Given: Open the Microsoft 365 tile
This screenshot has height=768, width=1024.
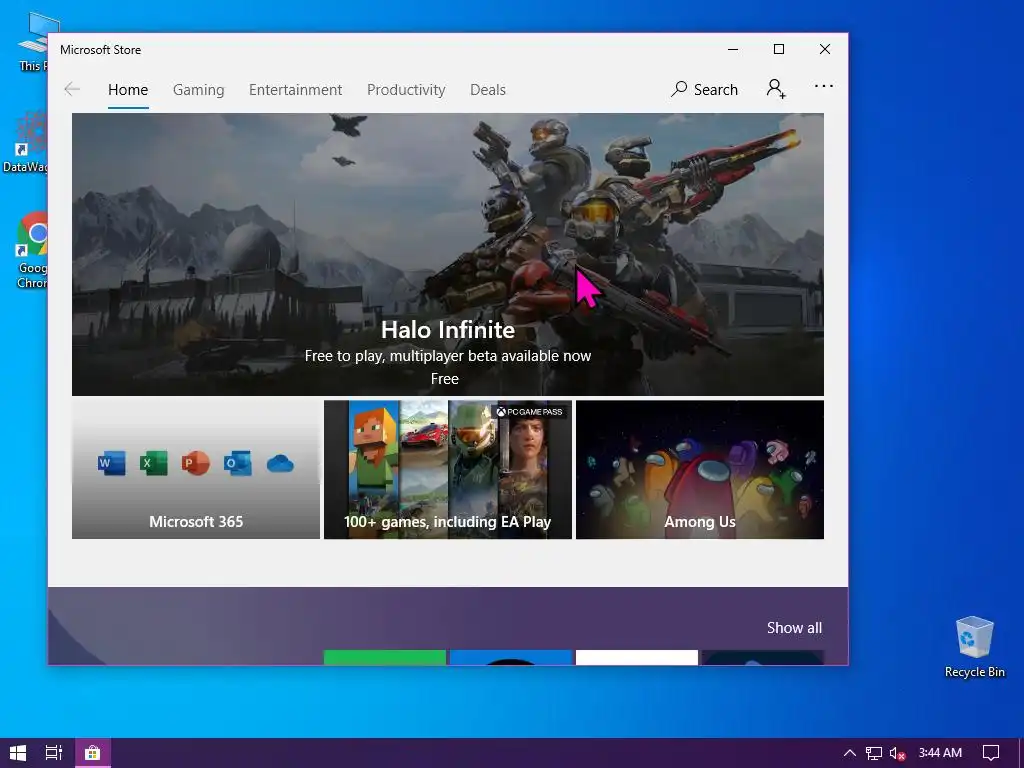Looking at the screenshot, I should (196, 470).
